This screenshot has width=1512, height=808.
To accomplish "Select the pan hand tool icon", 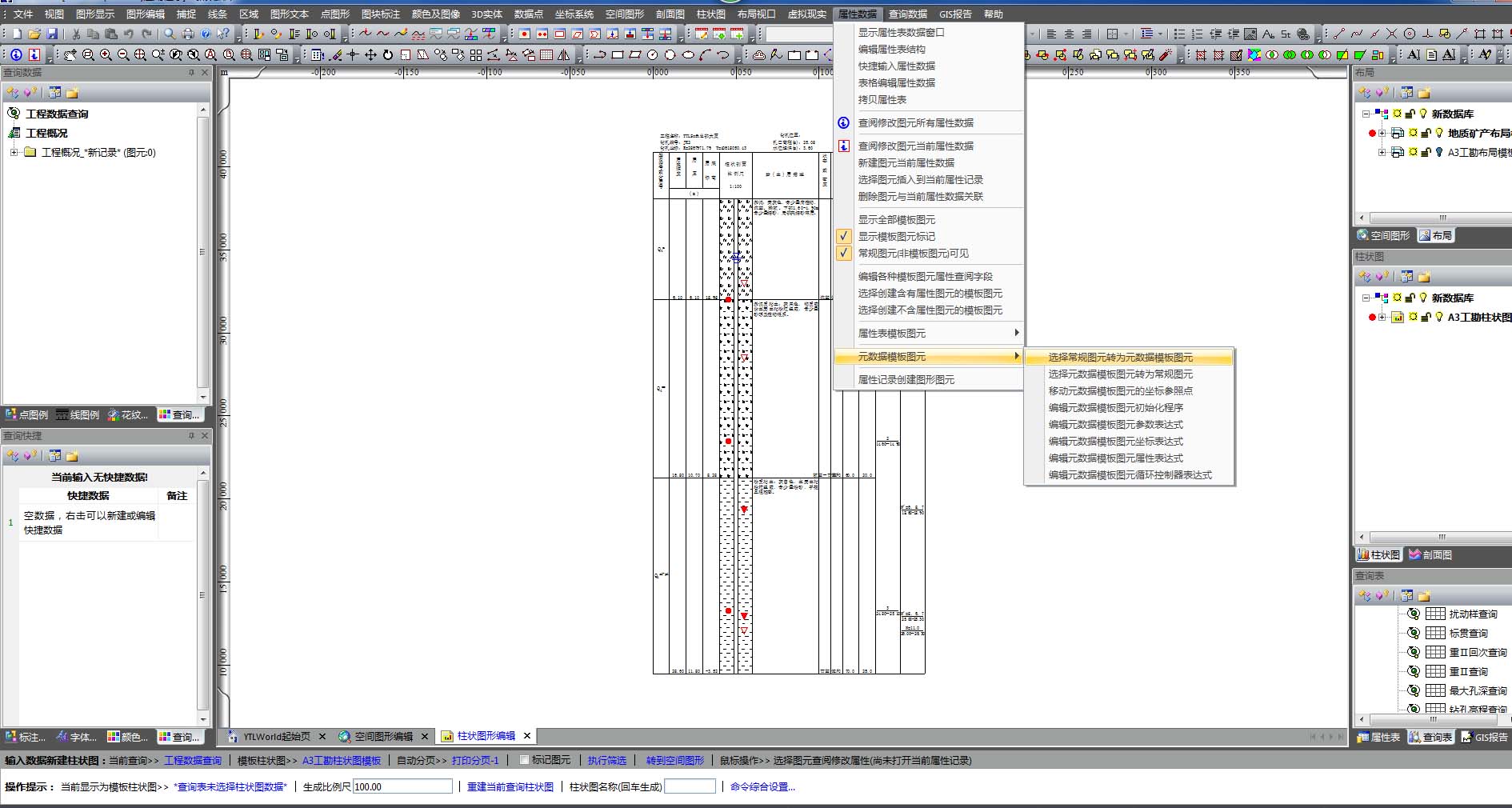I will pos(70,54).
